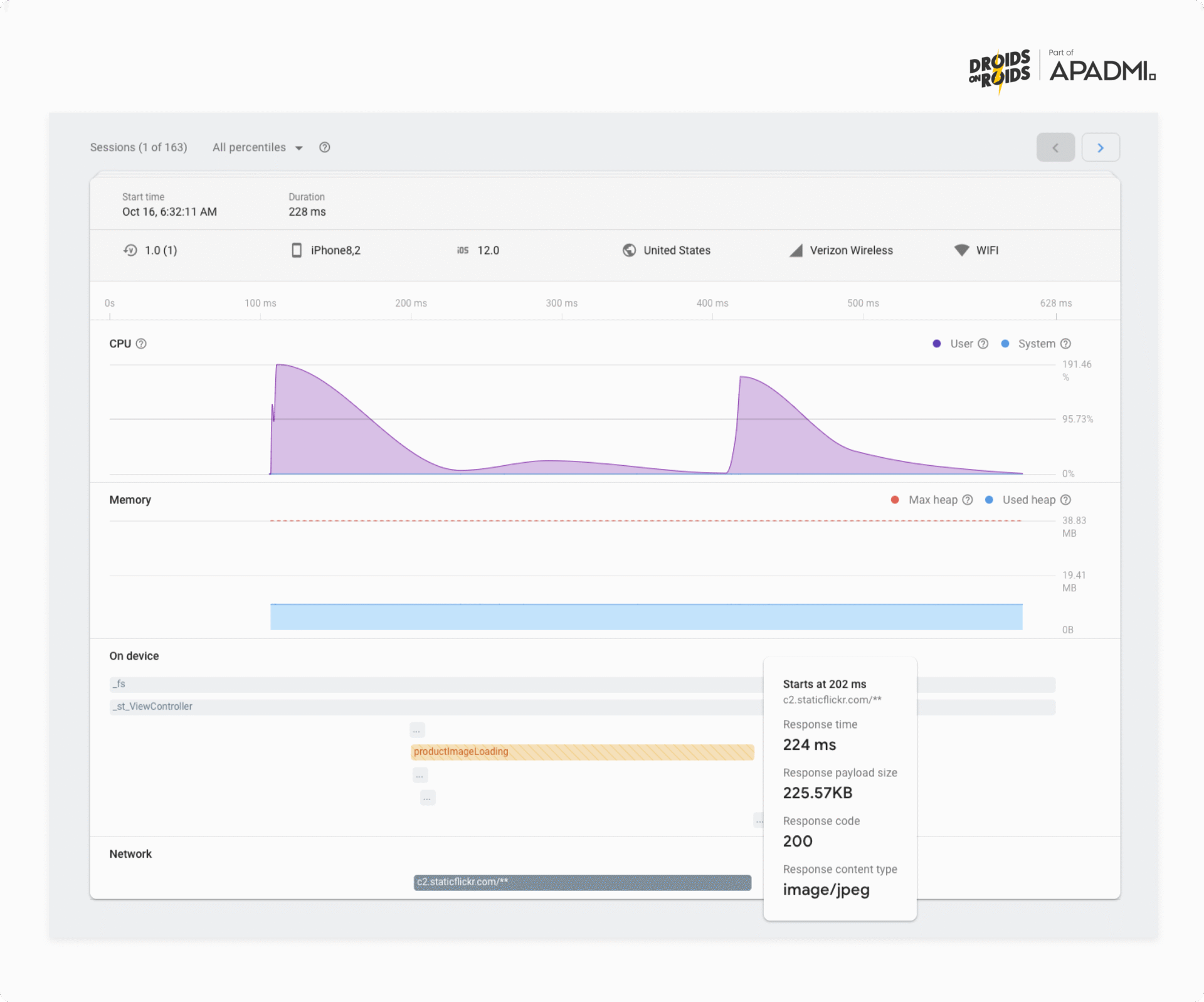Click the Duration value 228 ms
Screen dimensions: 1204x1002
click(x=307, y=212)
